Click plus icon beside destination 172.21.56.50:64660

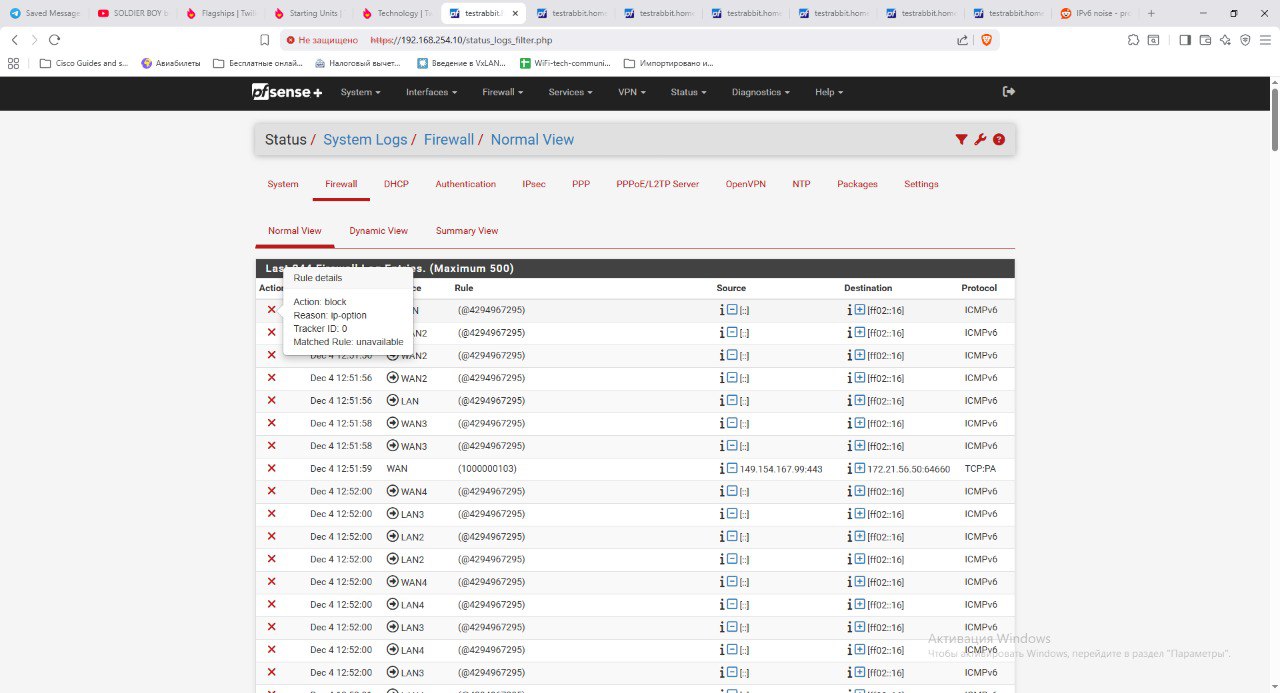click(860, 469)
